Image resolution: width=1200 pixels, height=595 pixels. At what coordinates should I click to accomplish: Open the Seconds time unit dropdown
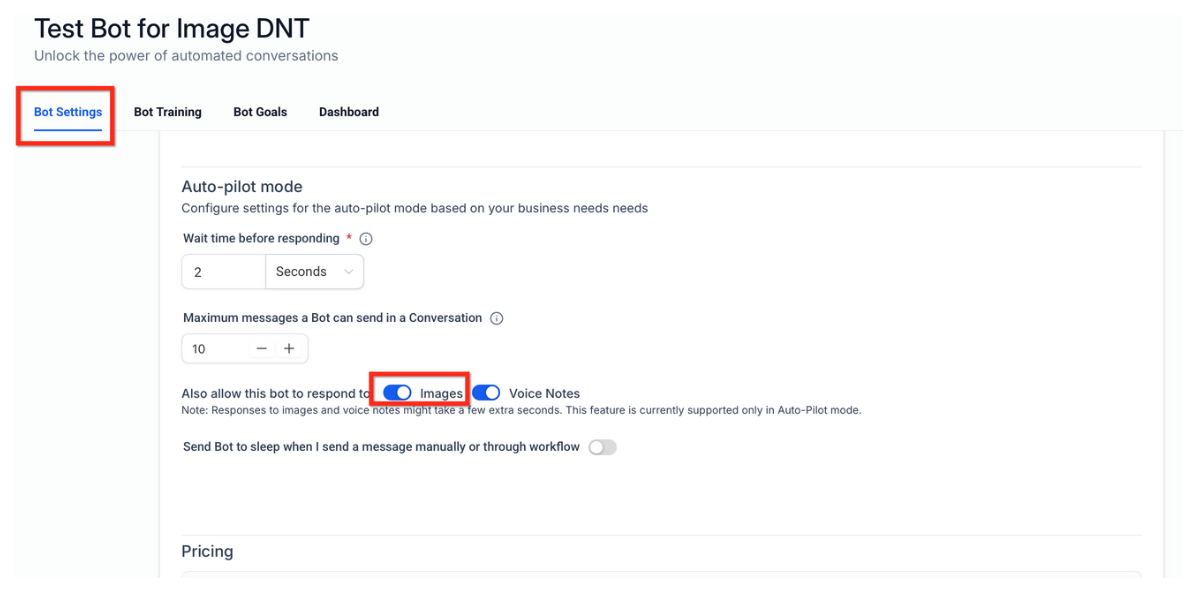click(x=314, y=272)
